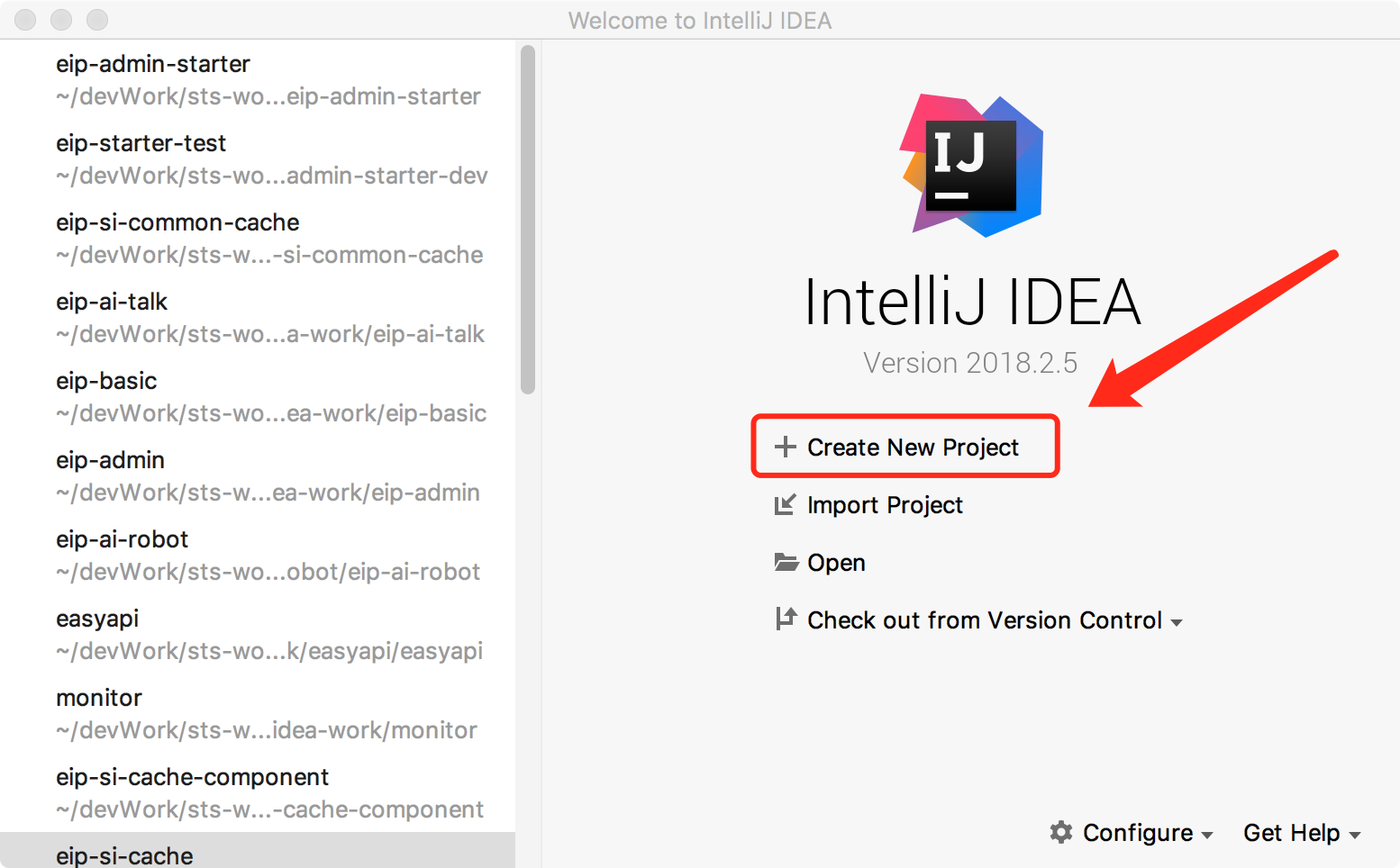Open the easyapi project from the list

click(x=97, y=619)
